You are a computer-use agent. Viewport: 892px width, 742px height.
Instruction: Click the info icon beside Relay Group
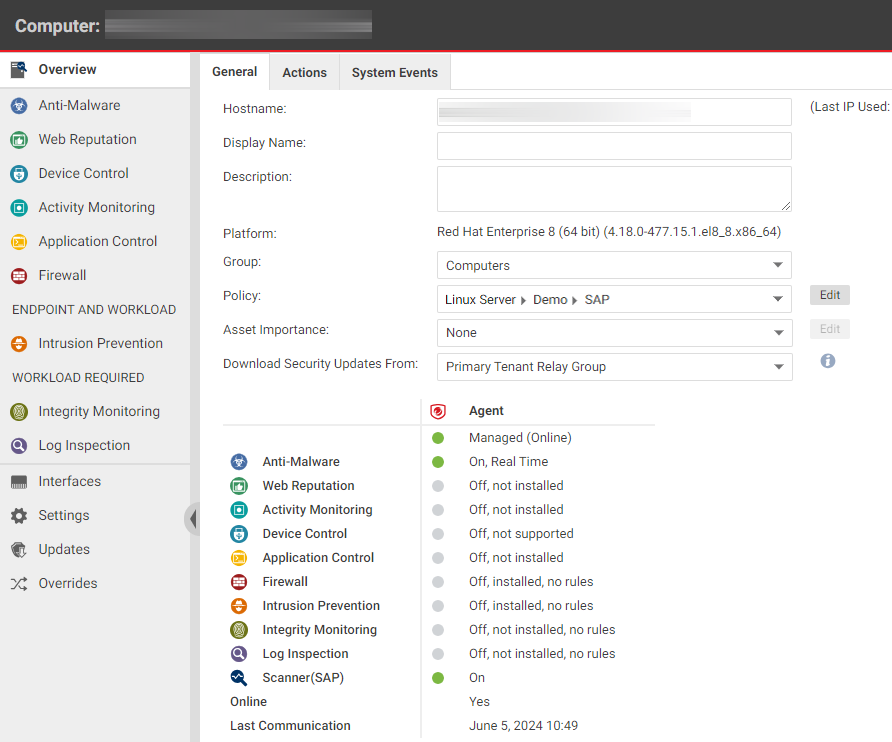(x=828, y=361)
